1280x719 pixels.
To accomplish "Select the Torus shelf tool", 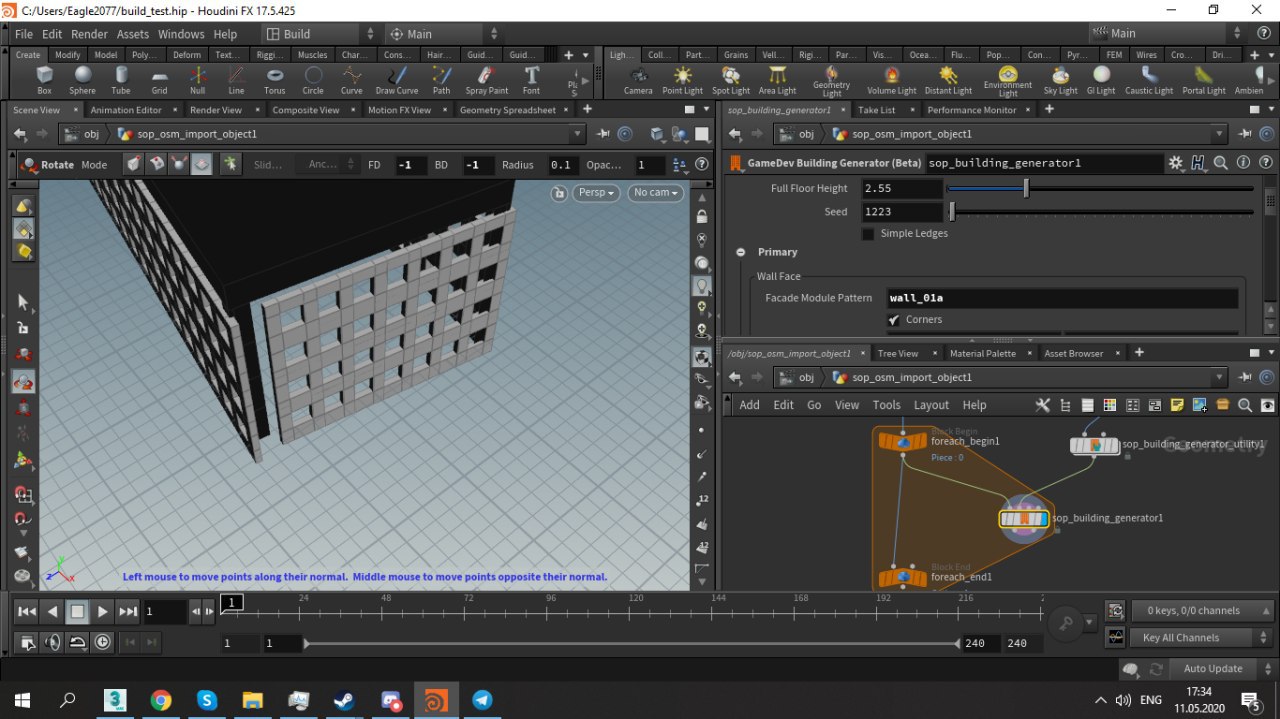I will coord(274,80).
